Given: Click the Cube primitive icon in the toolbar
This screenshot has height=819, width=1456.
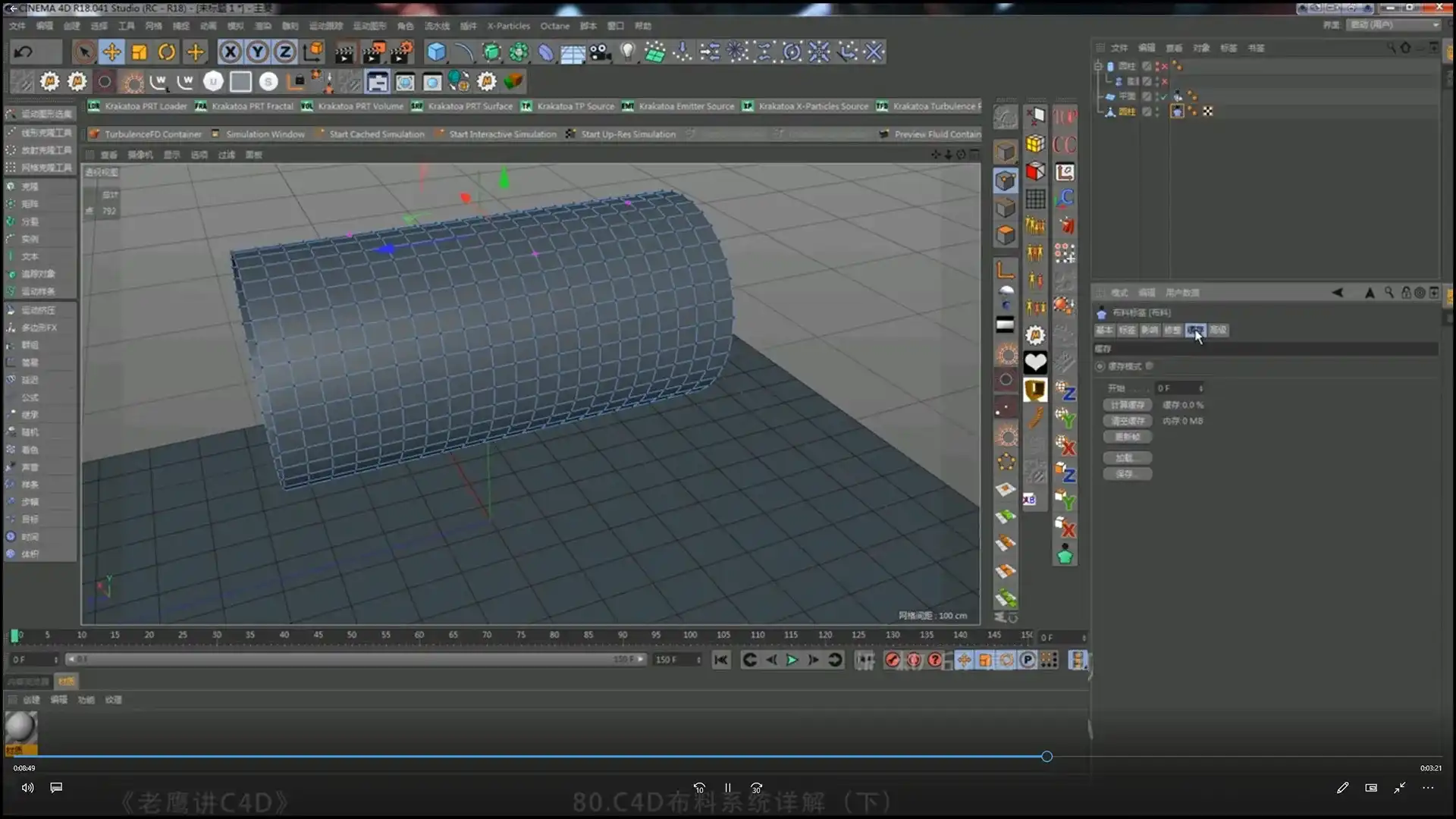Looking at the screenshot, I should click(x=436, y=52).
